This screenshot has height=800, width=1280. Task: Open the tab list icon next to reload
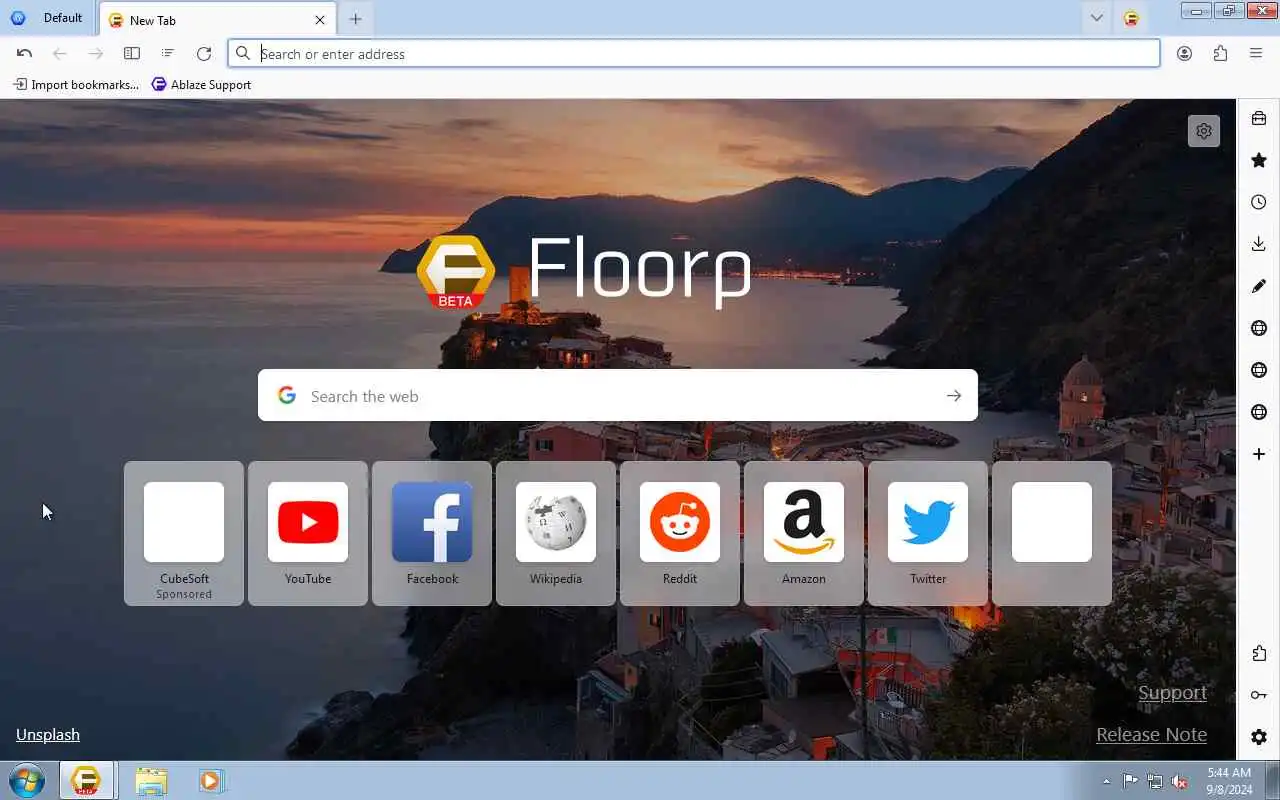point(168,53)
